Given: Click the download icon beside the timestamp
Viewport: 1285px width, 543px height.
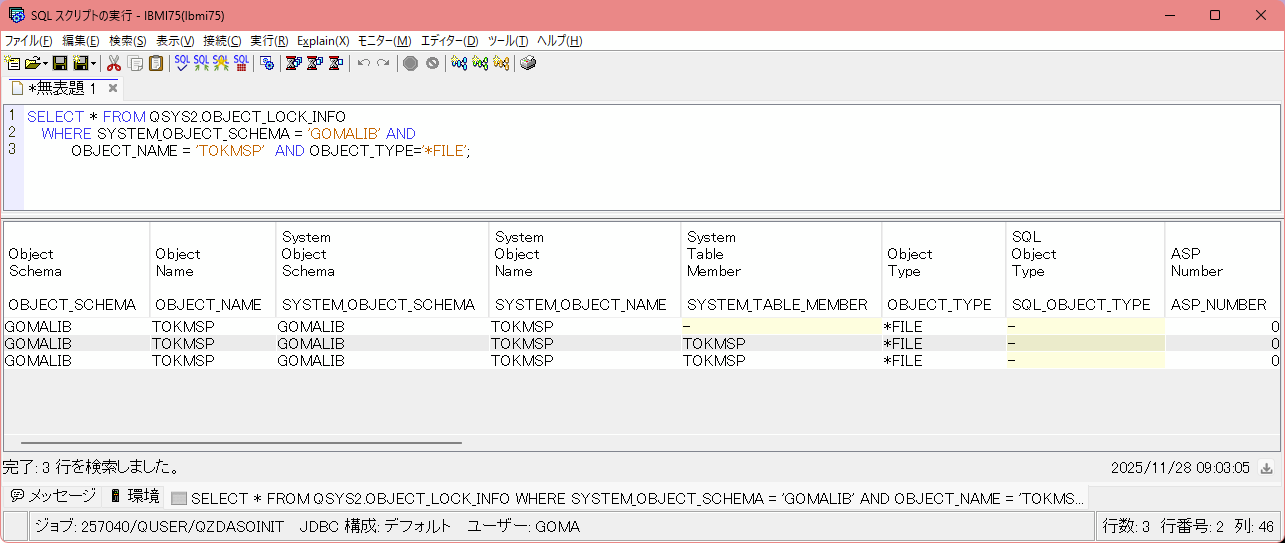Looking at the screenshot, I should [x=1266, y=467].
